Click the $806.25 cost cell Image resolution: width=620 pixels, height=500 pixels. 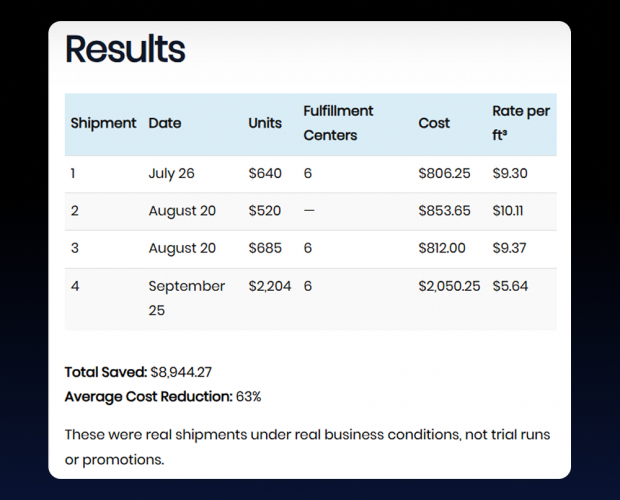pyautogui.click(x=444, y=174)
